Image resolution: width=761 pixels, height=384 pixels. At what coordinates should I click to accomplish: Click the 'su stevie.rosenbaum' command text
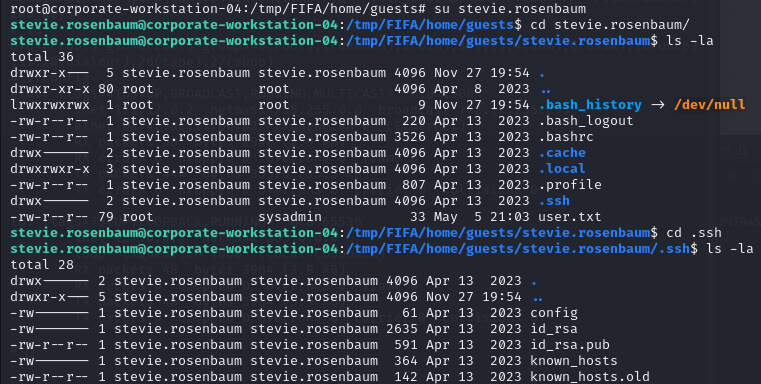(x=510, y=9)
